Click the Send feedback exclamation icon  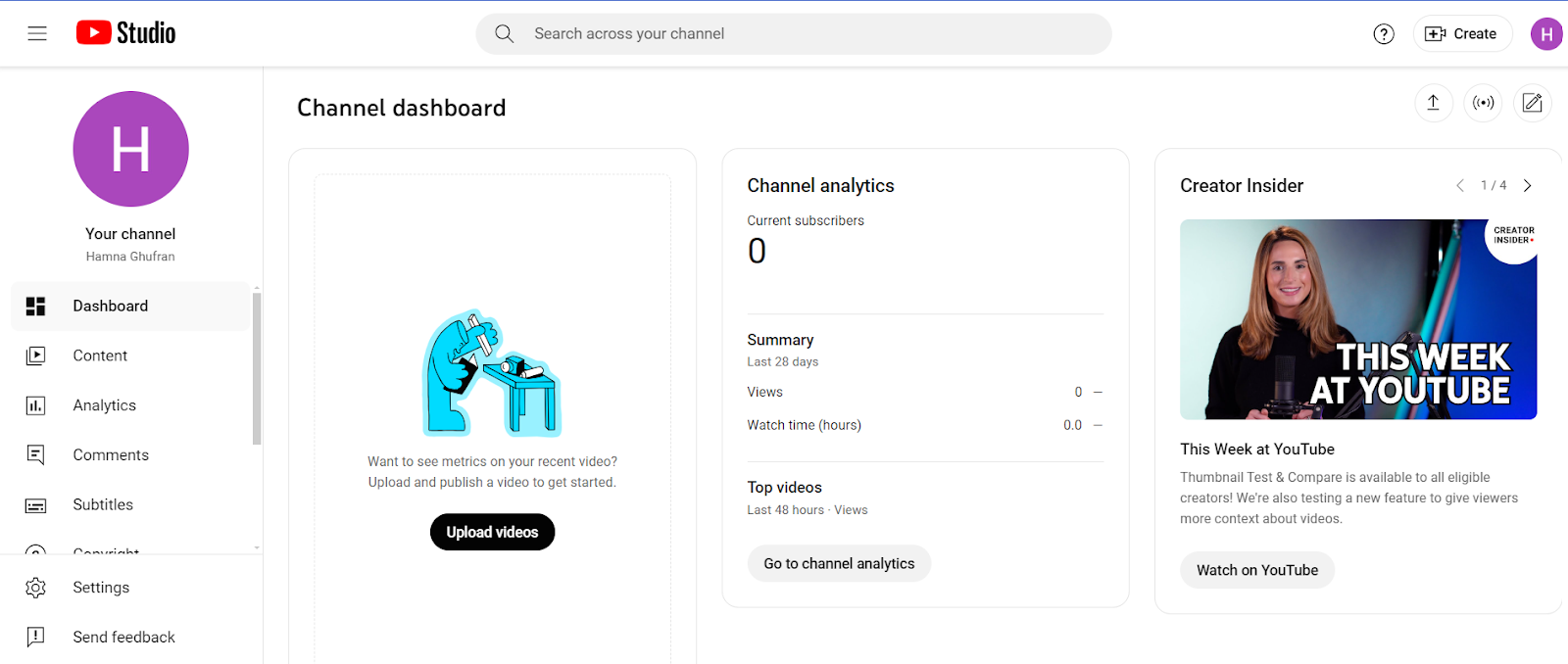[x=36, y=638]
